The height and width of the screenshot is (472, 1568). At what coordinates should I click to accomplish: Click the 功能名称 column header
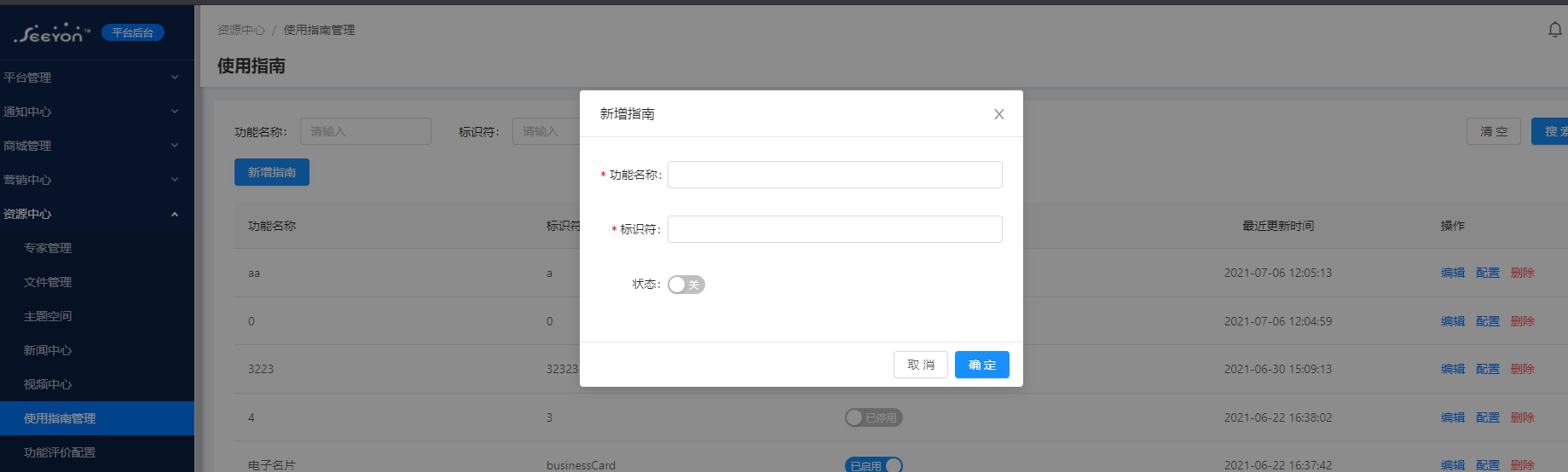point(272,226)
